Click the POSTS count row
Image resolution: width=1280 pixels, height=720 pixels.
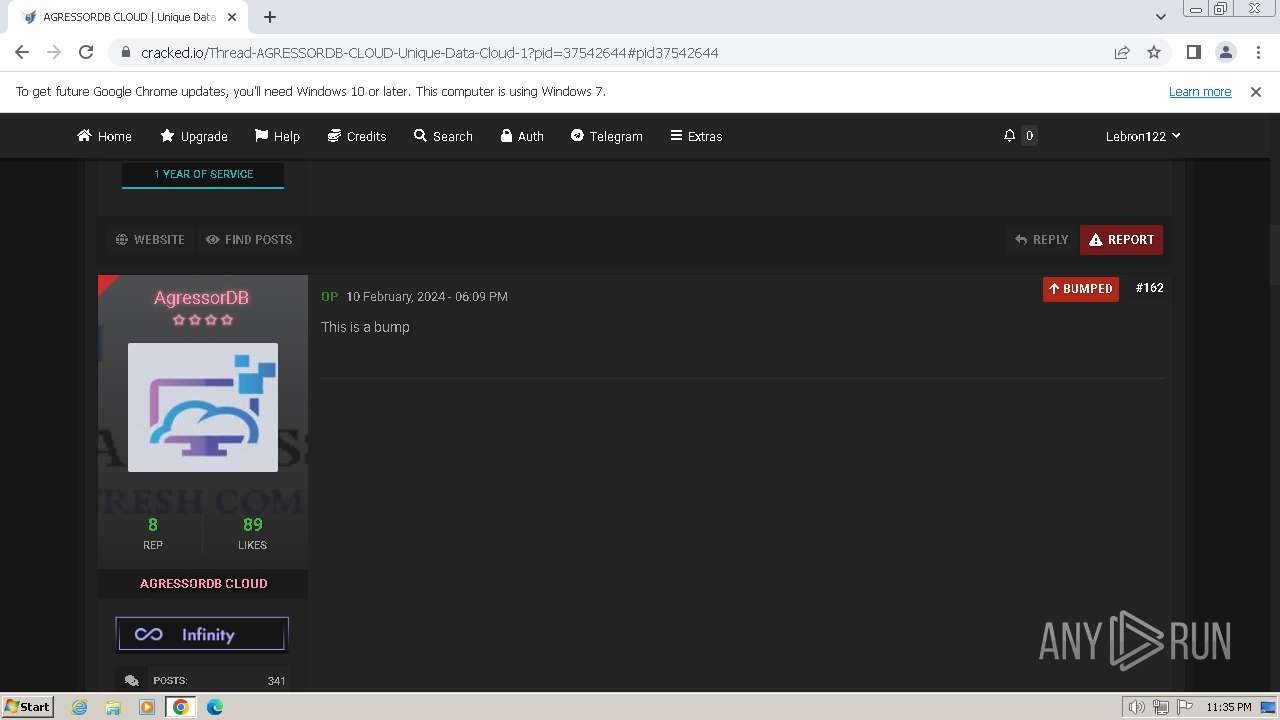click(x=203, y=680)
